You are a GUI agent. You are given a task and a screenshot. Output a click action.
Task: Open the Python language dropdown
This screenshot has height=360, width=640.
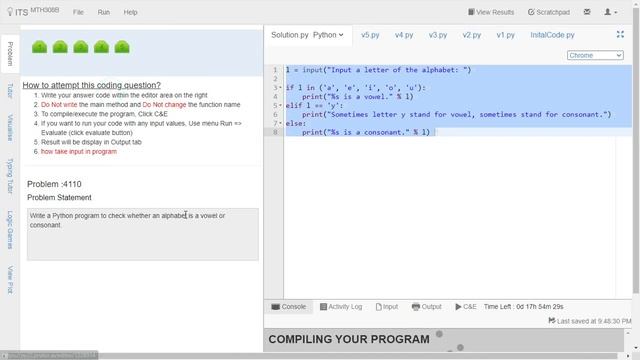[x=328, y=35]
